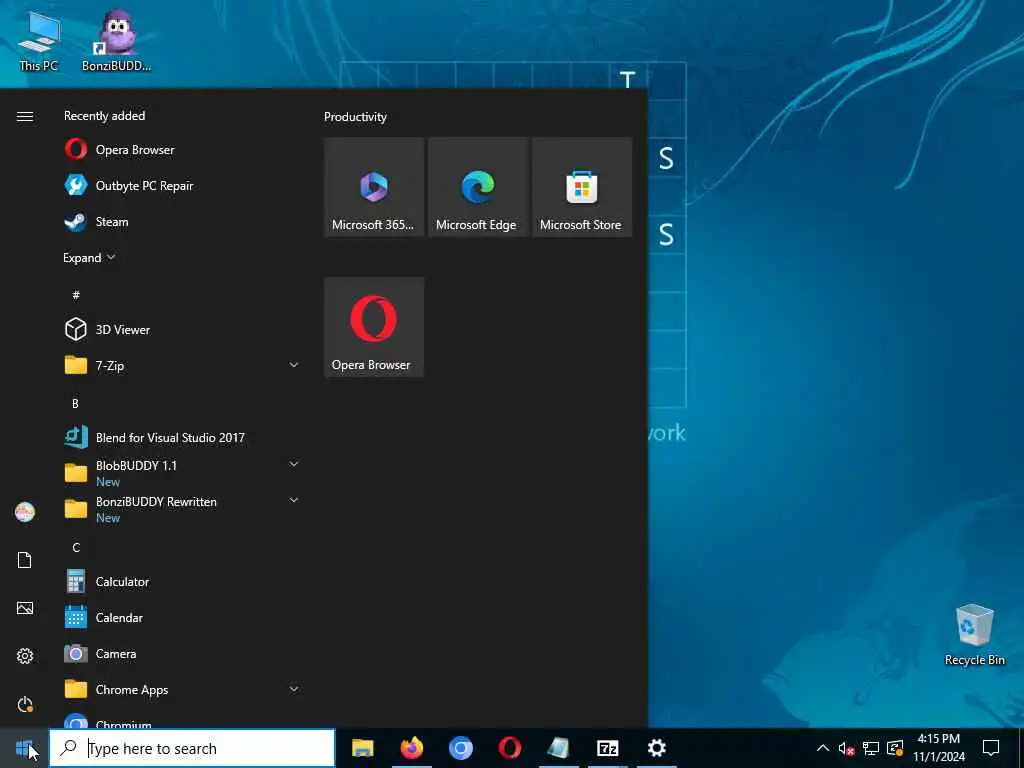This screenshot has width=1024, height=768.
Task: Open the taskbar clock and date
Action: tap(938, 748)
